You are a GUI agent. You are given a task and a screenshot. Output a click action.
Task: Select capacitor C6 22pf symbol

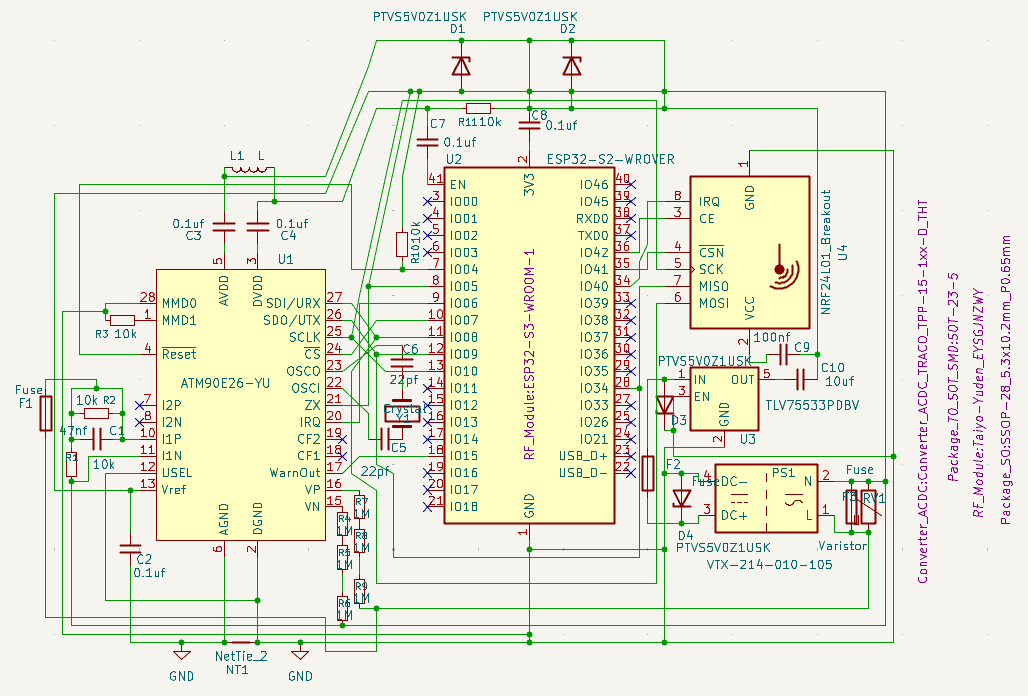(x=402, y=362)
